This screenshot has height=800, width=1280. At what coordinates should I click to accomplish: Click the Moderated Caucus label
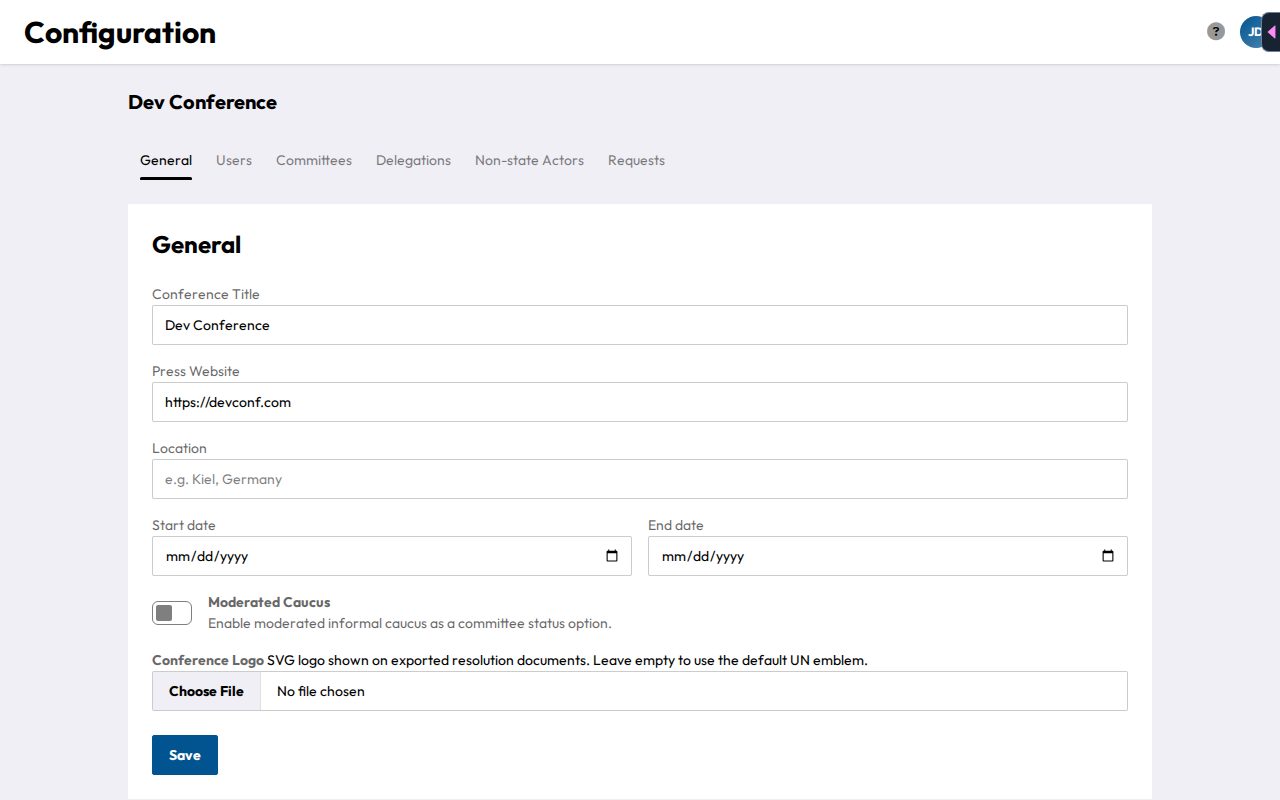(269, 602)
